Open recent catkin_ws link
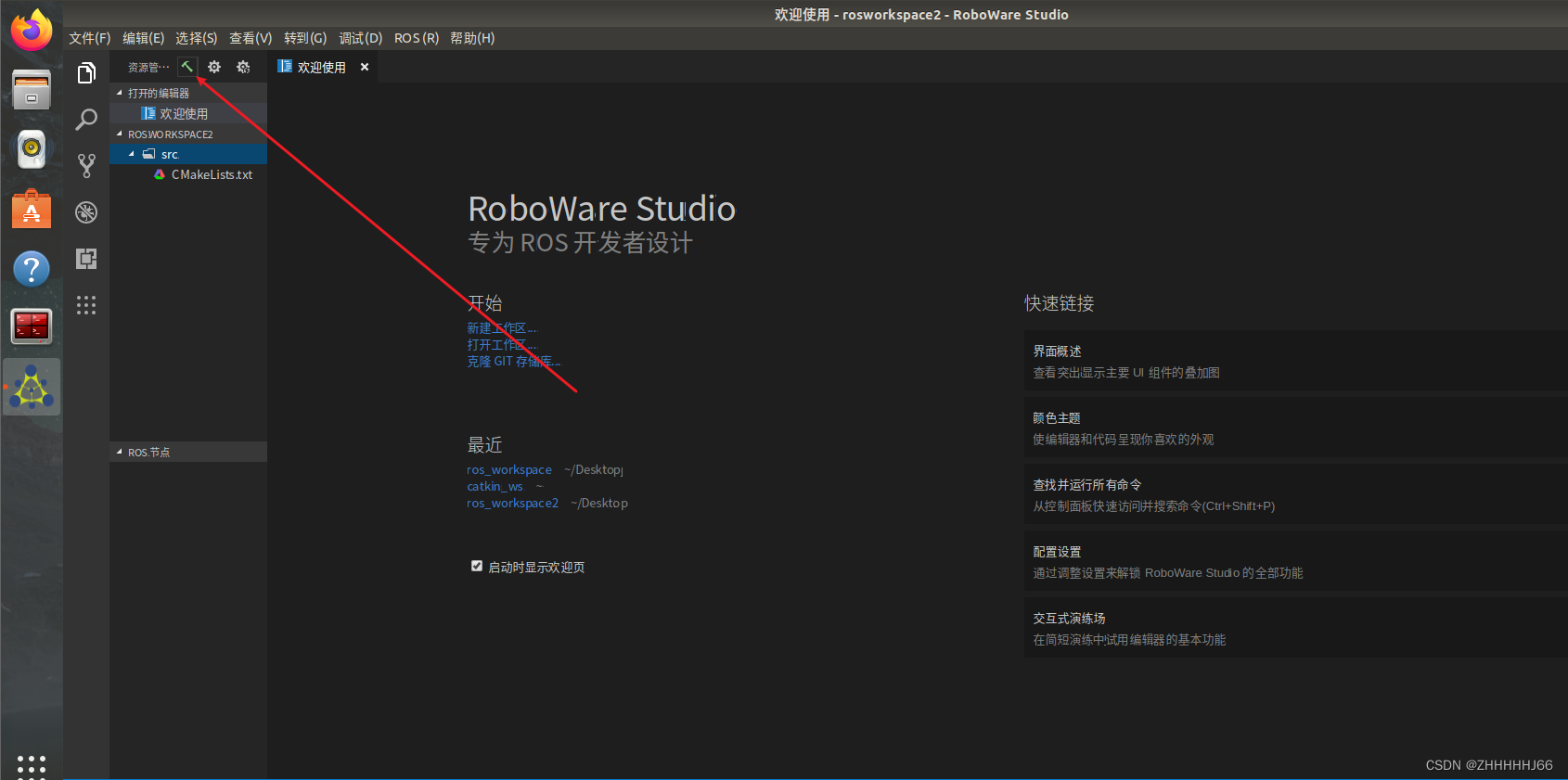 coord(495,486)
